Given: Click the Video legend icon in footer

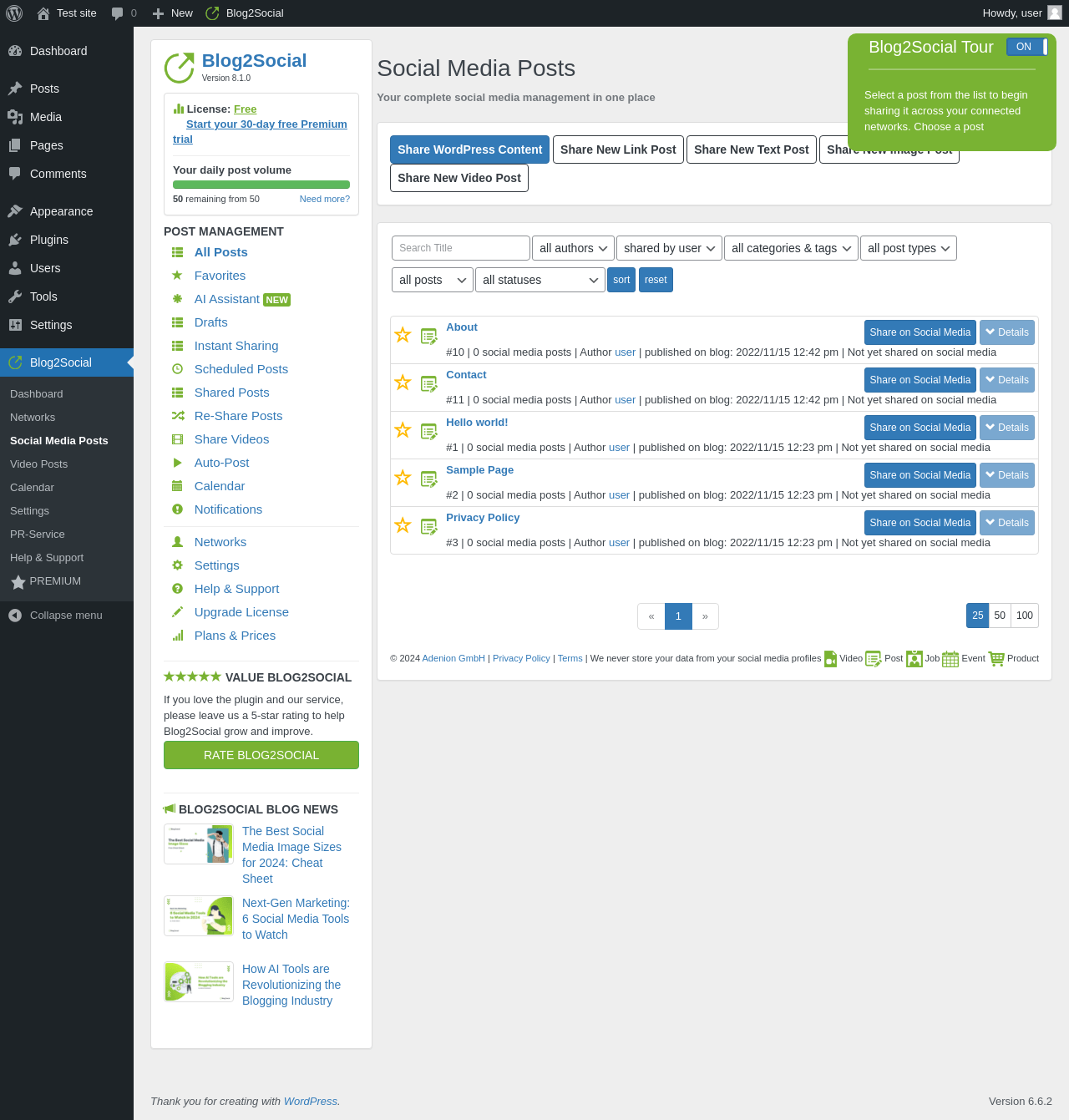Looking at the screenshot, I should click(x=830, y=659).
